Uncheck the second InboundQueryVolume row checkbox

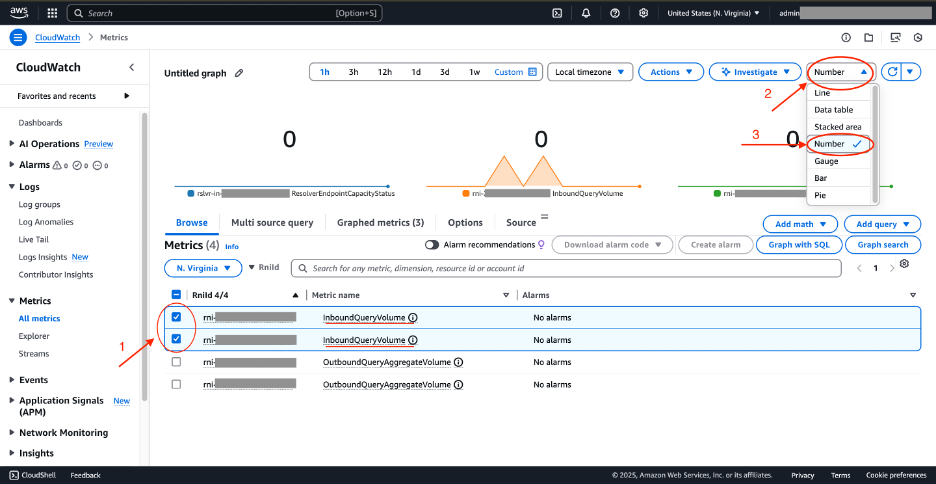pyautogui.click(x=176, y=339)
